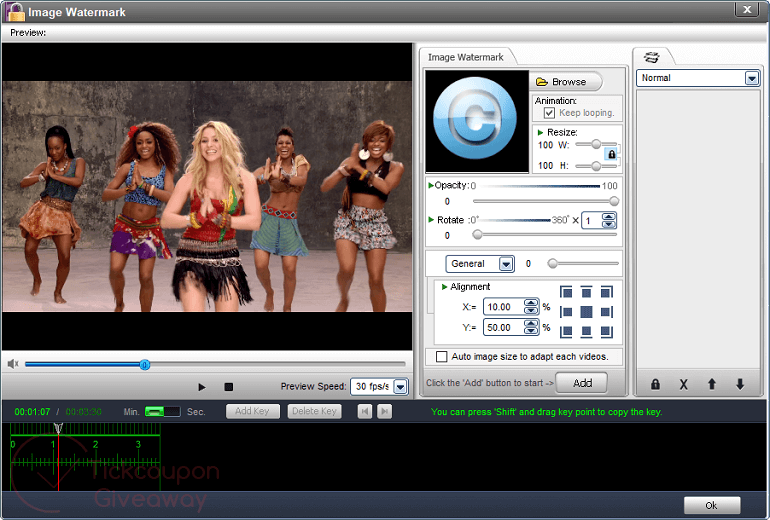Increase the rotate multiplier stepper
Screen dimensions: 770x520
[609, 217]
